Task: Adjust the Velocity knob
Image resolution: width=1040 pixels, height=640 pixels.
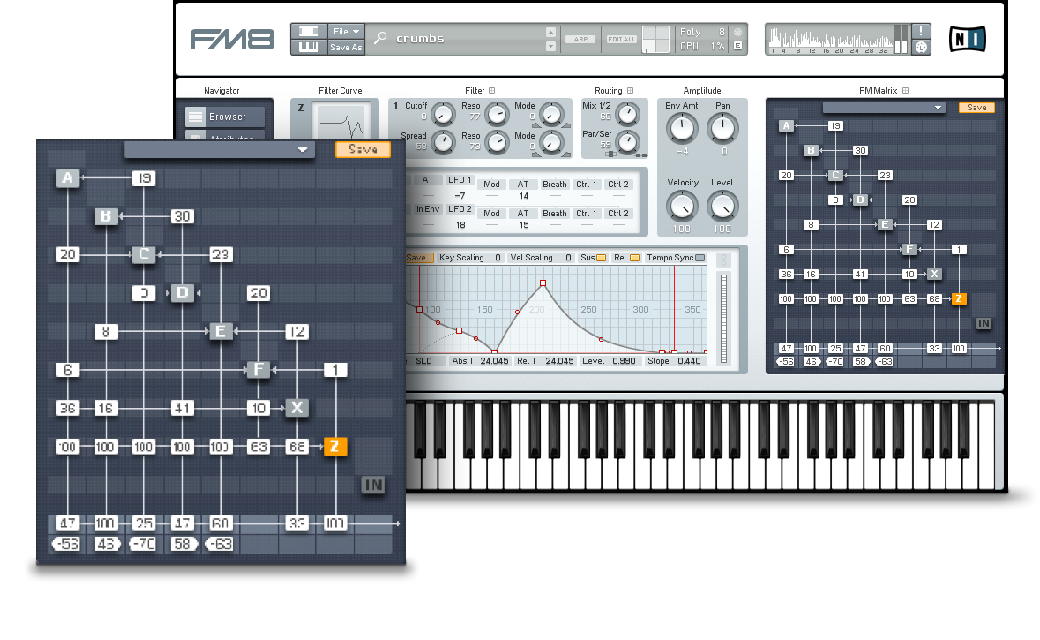Action: (x=682, y=206)
